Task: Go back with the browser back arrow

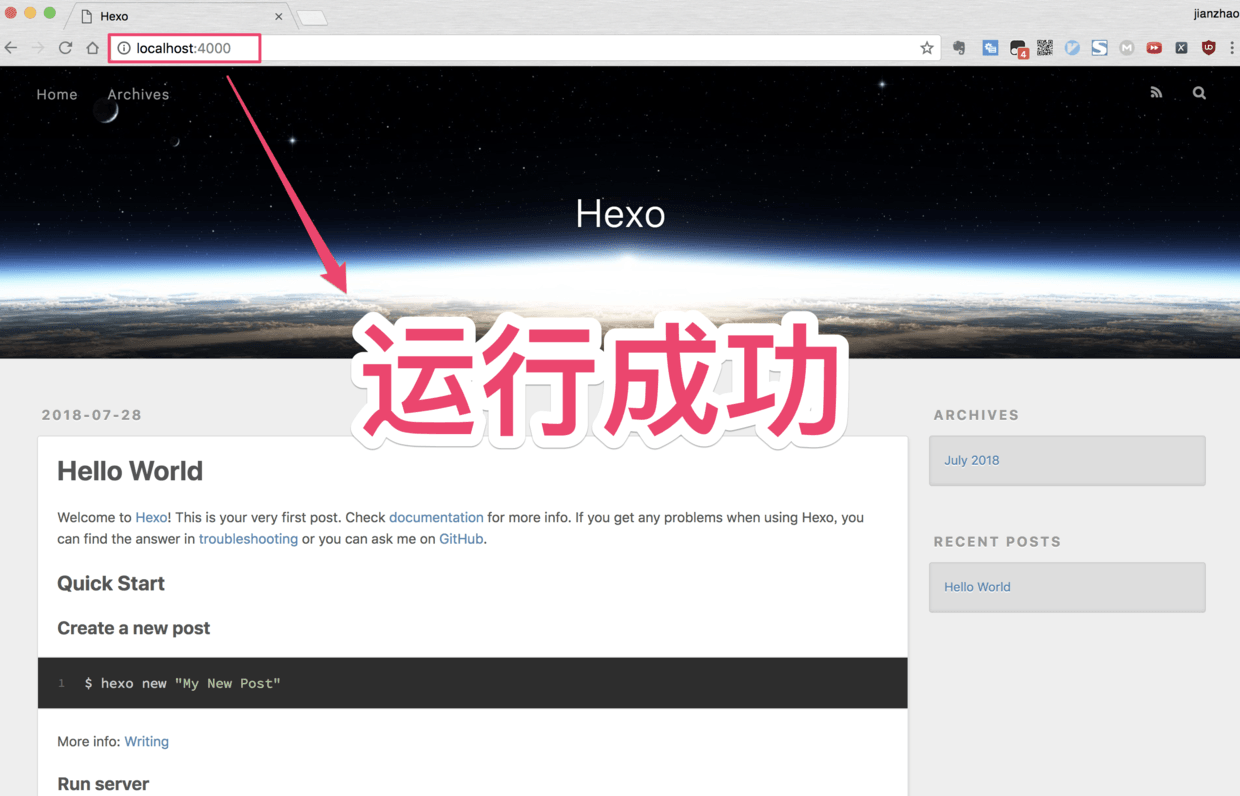Action: (x=12, y=48)
